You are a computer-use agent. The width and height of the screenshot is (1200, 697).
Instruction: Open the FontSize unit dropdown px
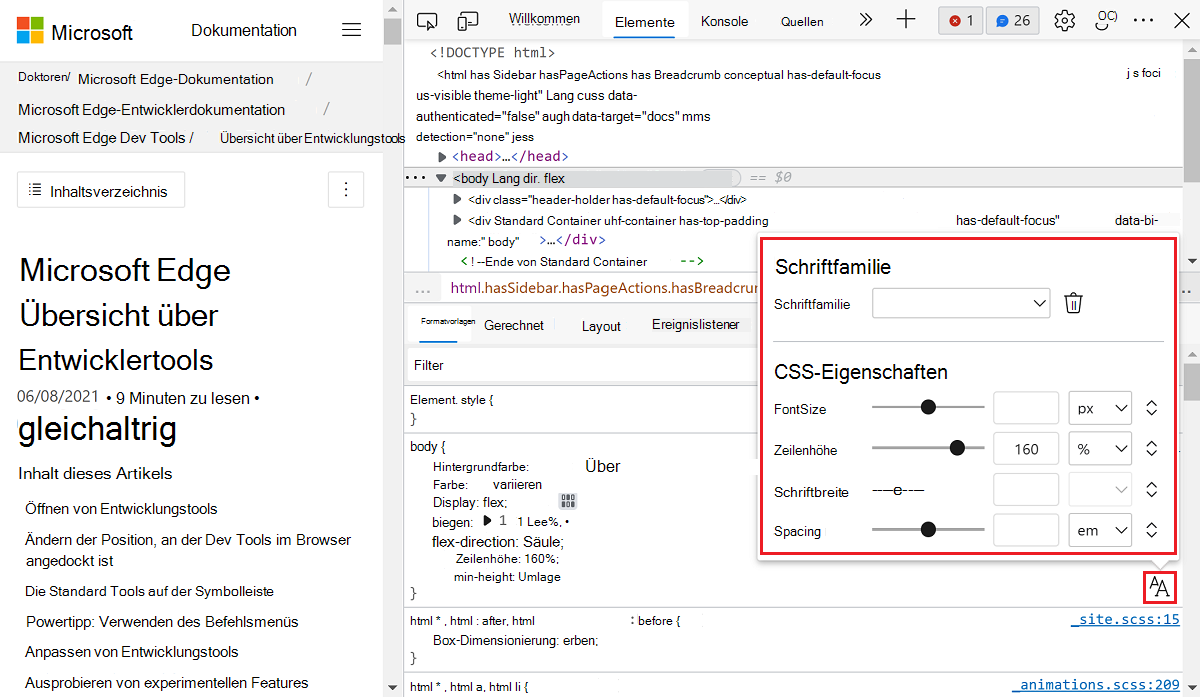(1100, 408)
